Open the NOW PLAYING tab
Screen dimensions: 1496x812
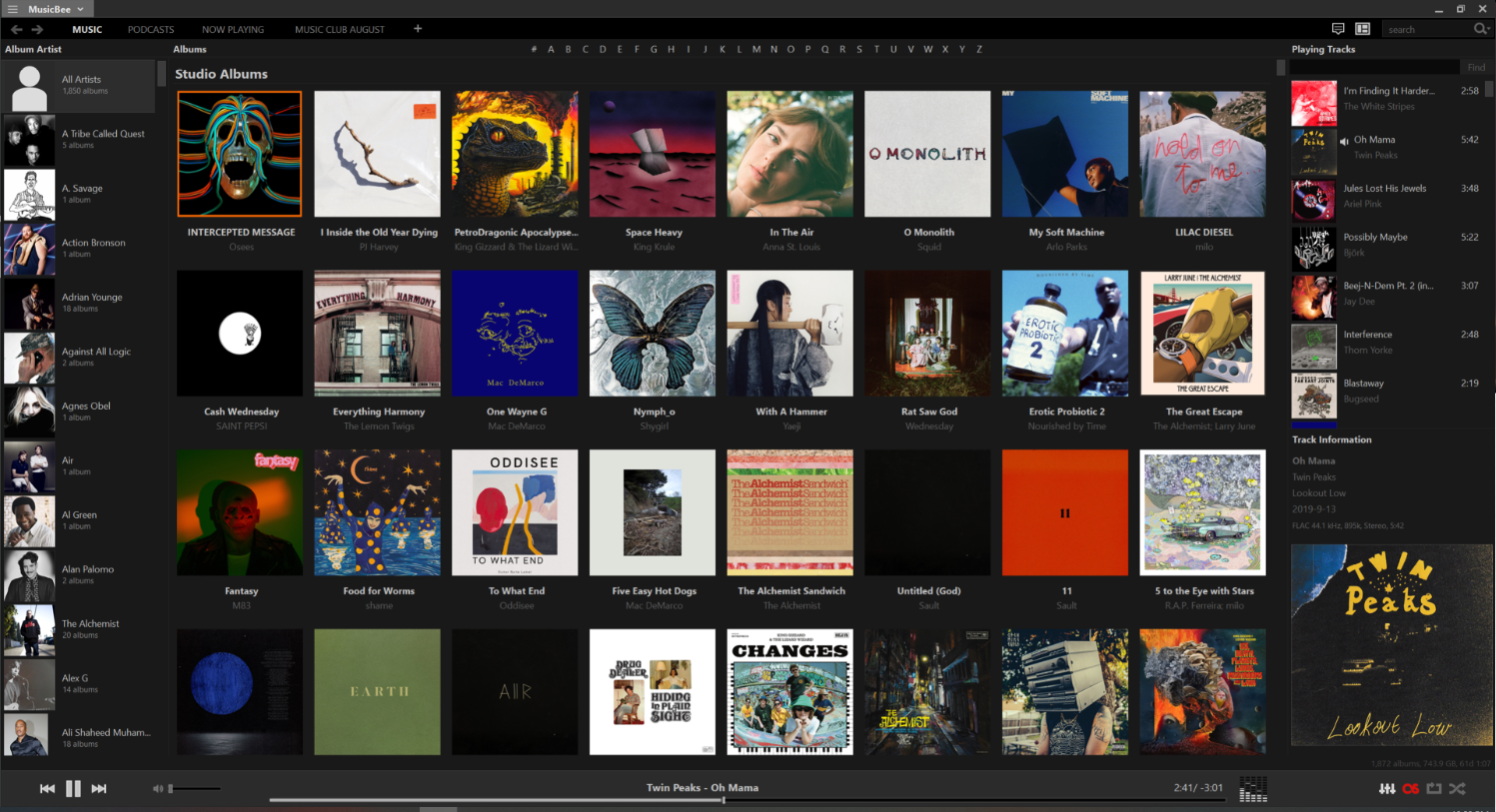233,30
